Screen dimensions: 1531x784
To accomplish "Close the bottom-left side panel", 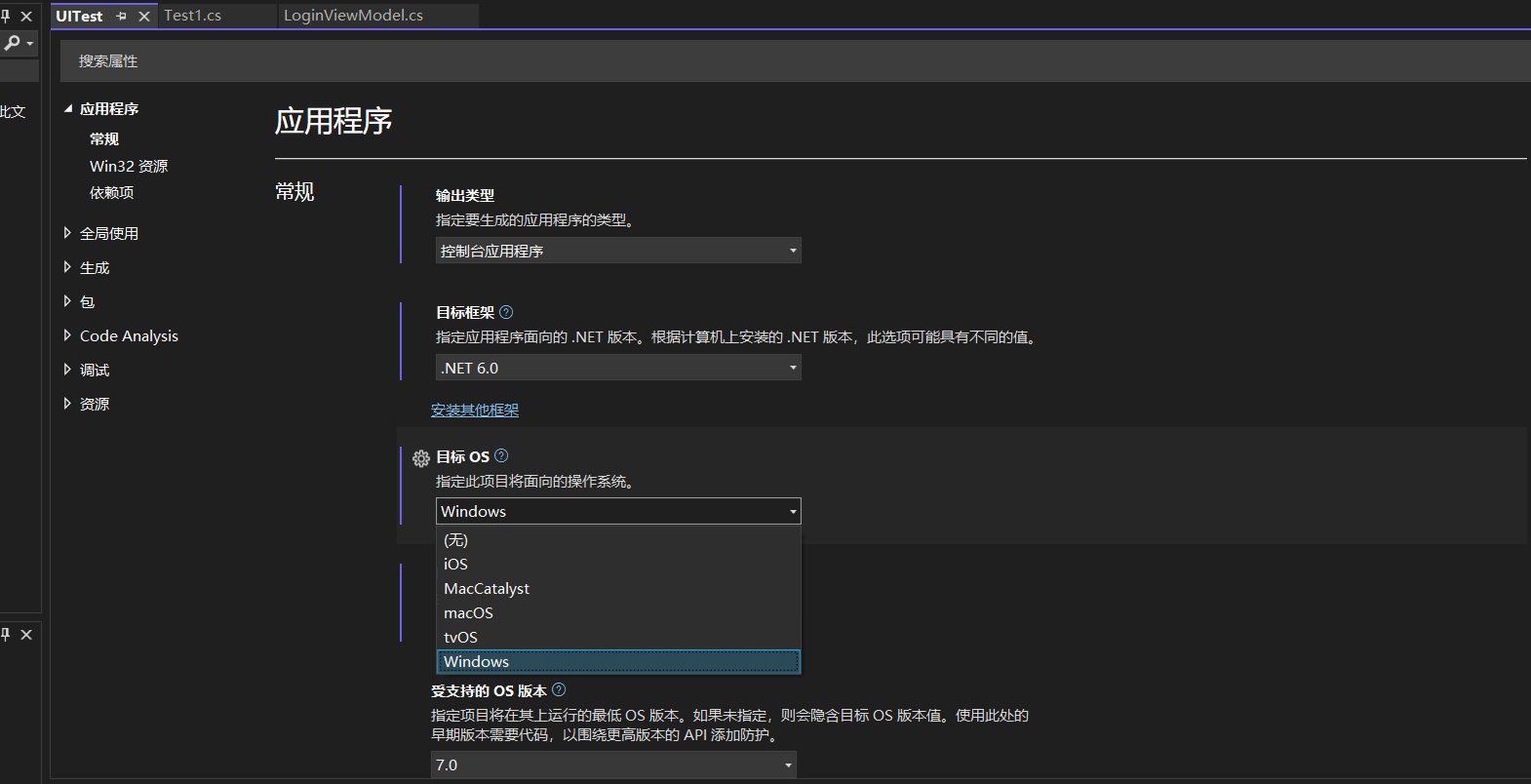I will pyautogui.click(x=26, y=634).
